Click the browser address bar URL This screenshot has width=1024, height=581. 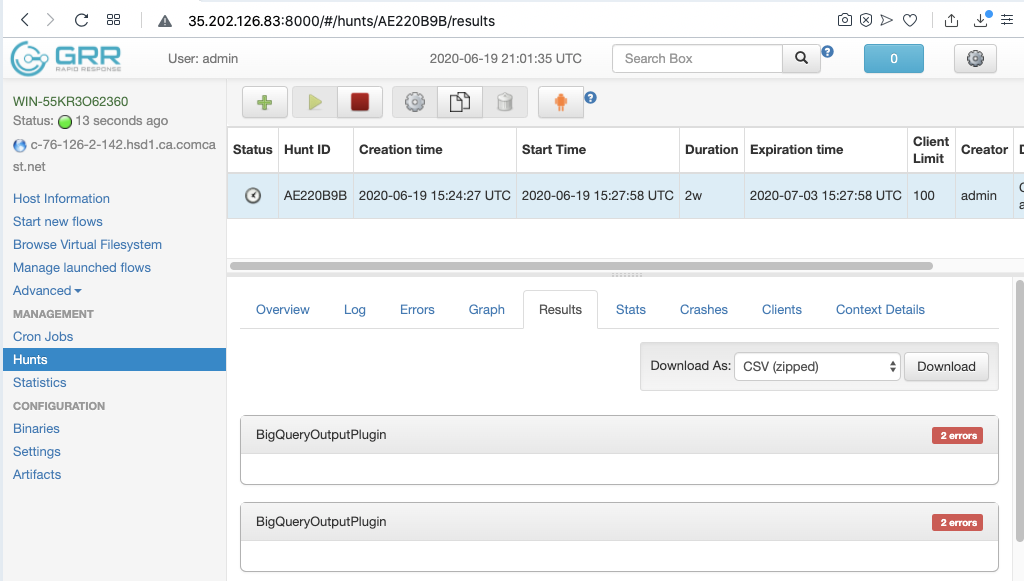click(x=342, y=21)
